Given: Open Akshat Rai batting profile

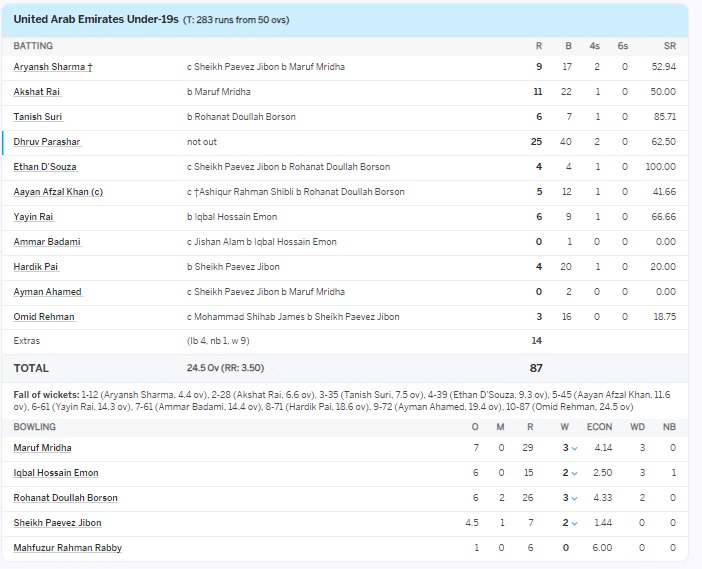Looking at the screenshot, I should pyautogui.click(x=37, y=92).
